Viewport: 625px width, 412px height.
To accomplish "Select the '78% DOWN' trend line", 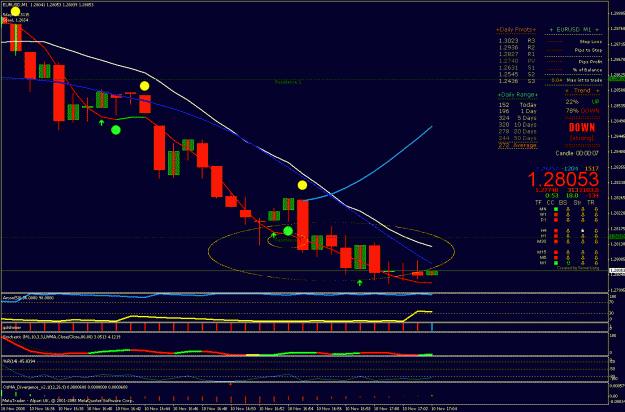I will (x=582, y=110).
